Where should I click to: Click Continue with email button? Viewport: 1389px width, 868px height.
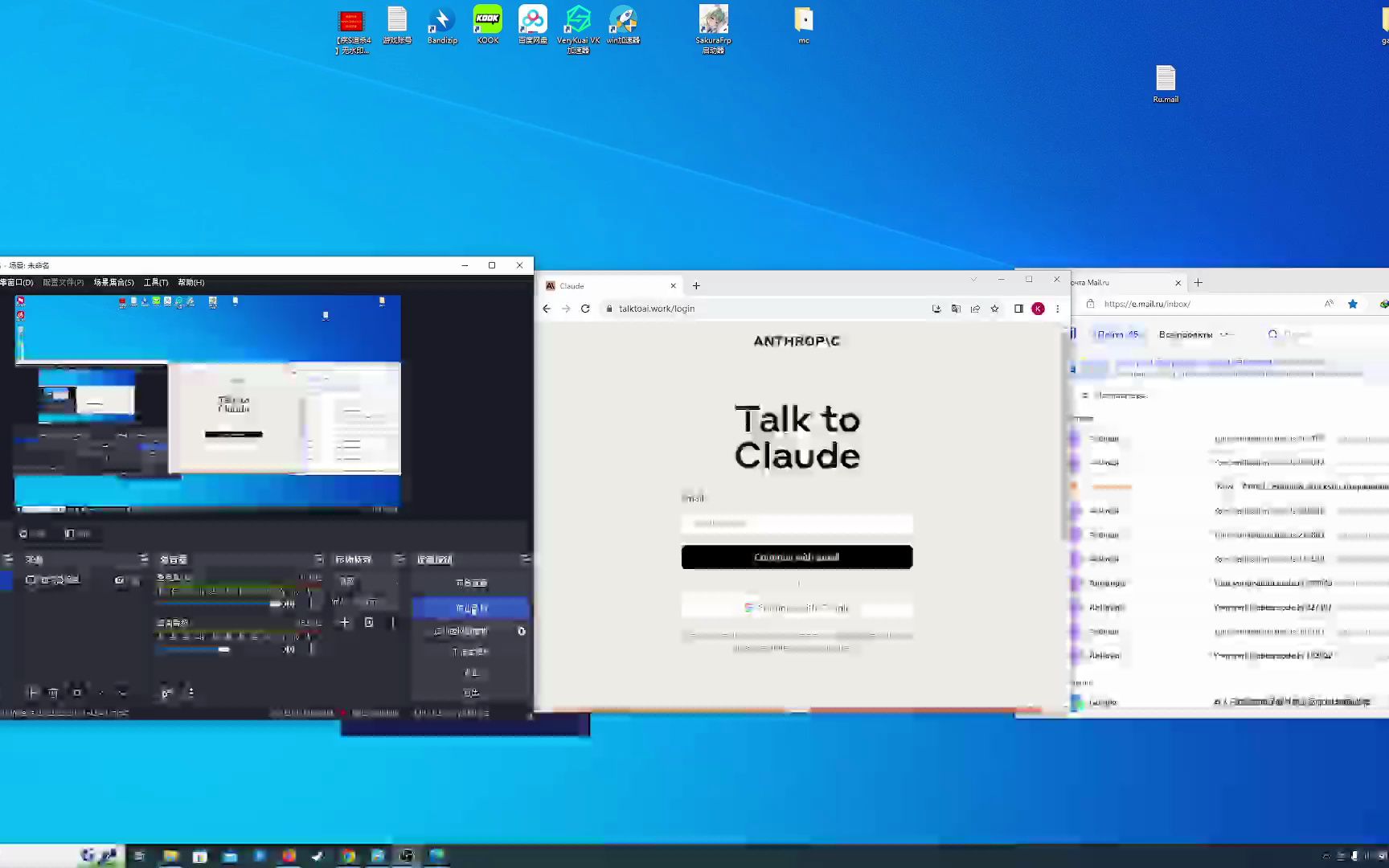click(x=797, y=557)
